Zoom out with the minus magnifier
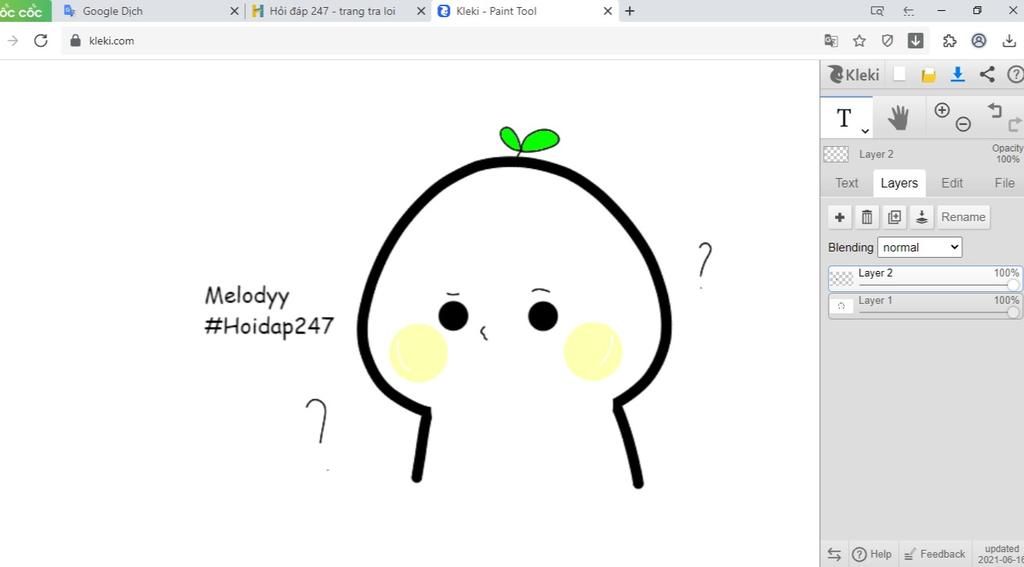Image resolution: width=1024 pixels, height=567 pixels. [x=963, y=124]
